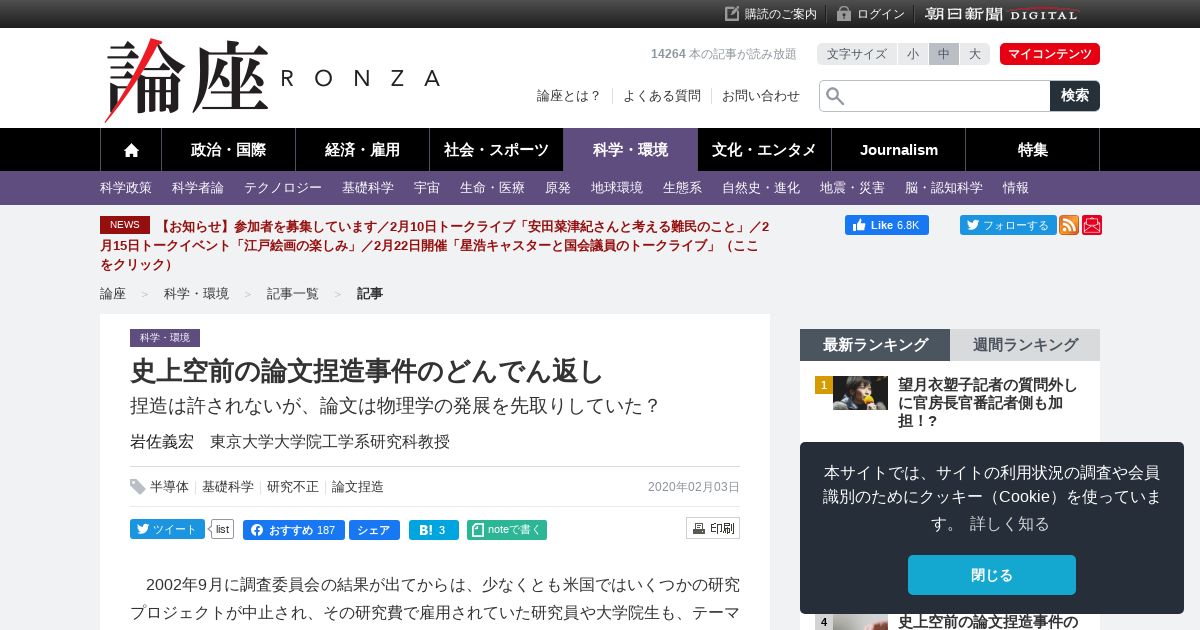This screenshot has height=630, width=1200.
Task: Open the 地震・災害 subcategory
Action: pos(852,188)
